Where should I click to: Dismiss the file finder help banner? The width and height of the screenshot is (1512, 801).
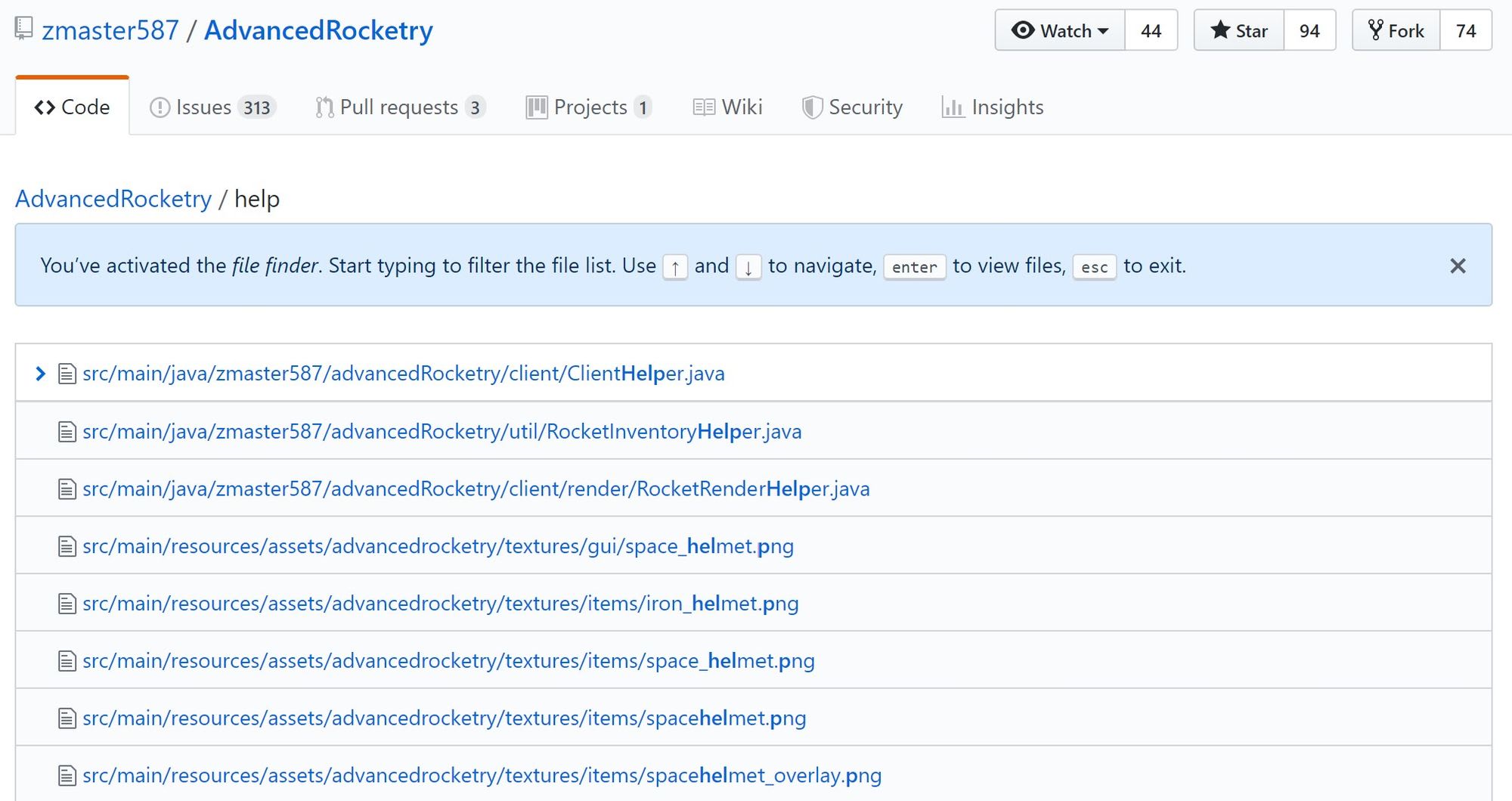[x=1458, y=265]
